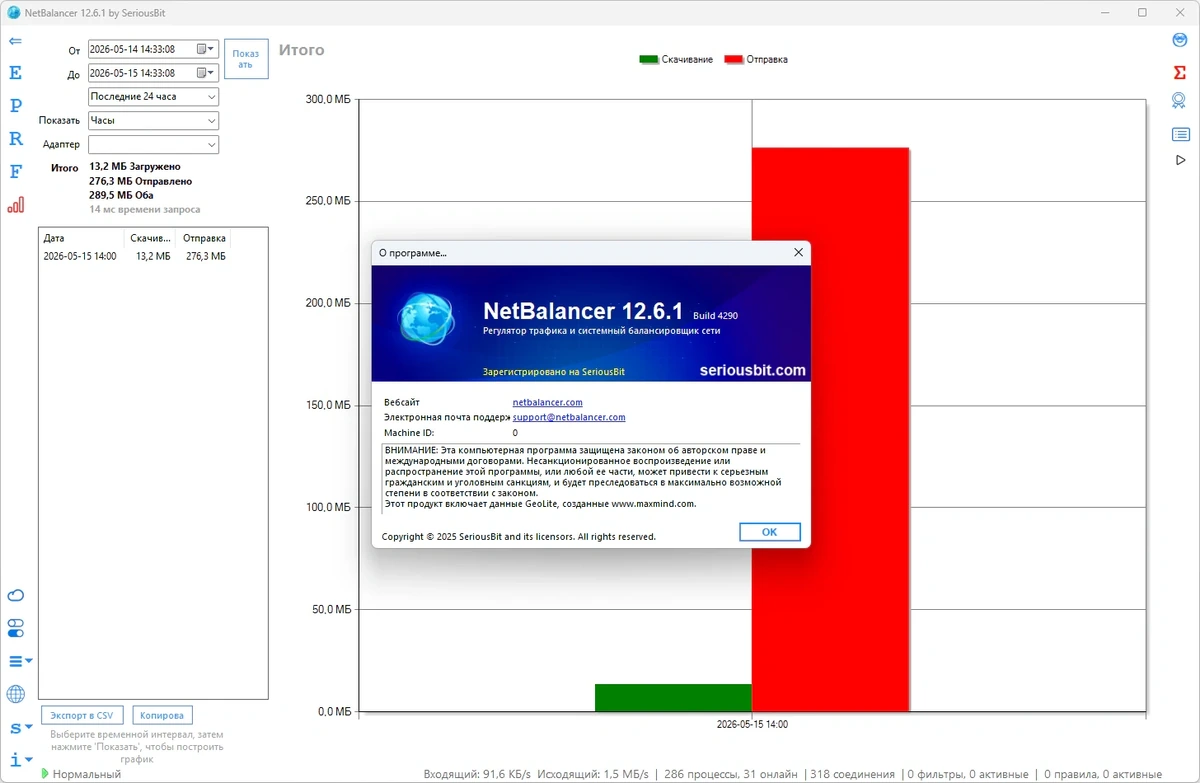1200x783 pixels.
Task: Click the award ribbon icon on right
Action: 1180,100
